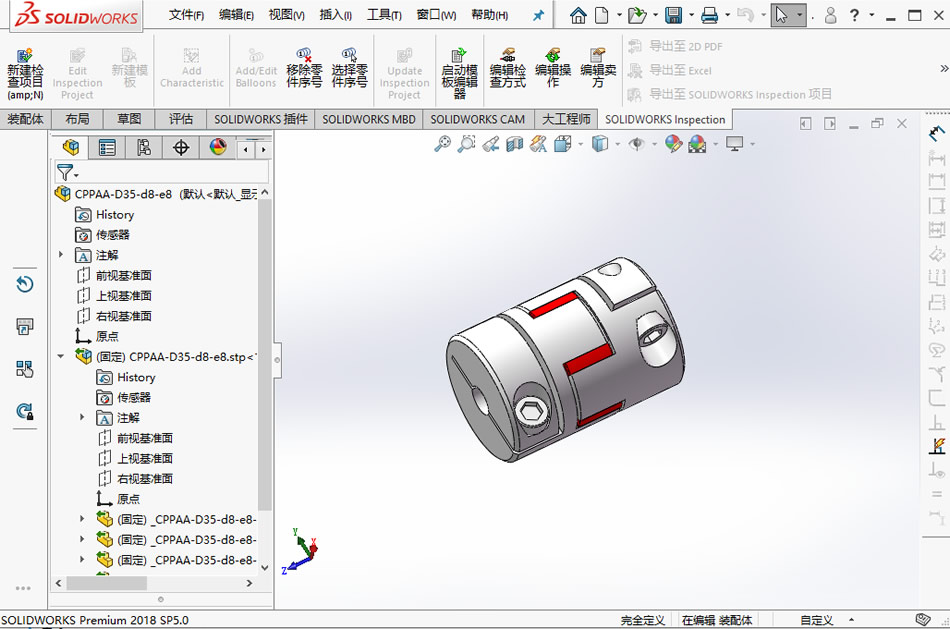The image size is (950, 629).
Task: Click the Edit Appearance icon
Action: coord(673,144)
